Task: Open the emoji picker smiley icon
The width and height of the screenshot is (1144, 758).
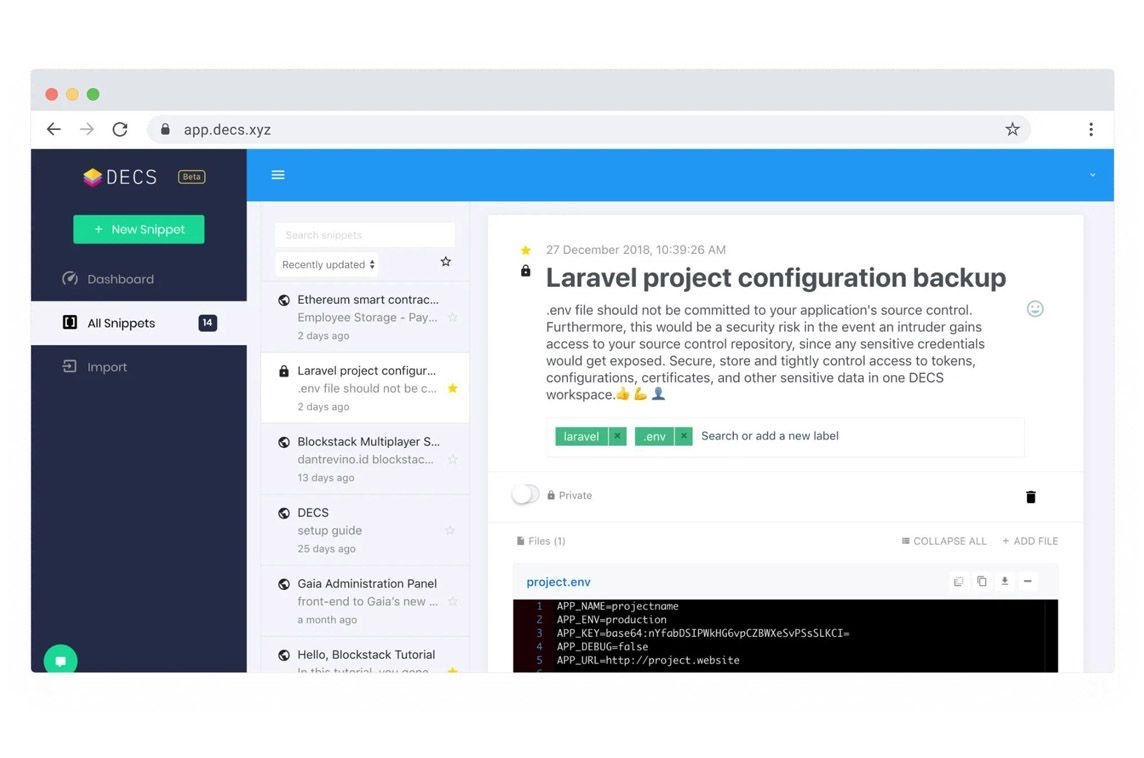Action: point(1035,309)
